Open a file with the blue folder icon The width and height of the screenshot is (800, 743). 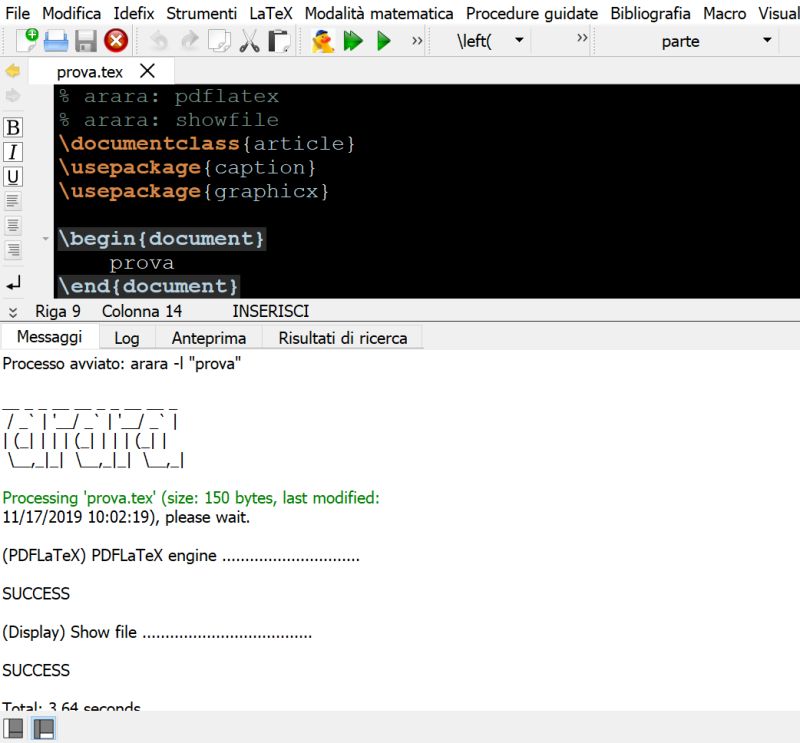56,41
